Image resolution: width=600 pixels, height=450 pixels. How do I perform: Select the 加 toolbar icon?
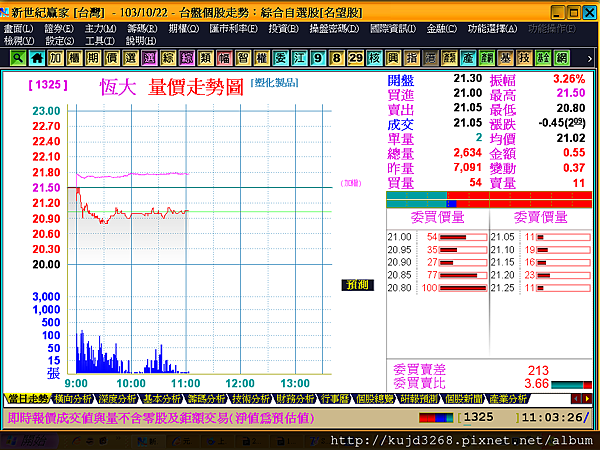coord(55,58)
